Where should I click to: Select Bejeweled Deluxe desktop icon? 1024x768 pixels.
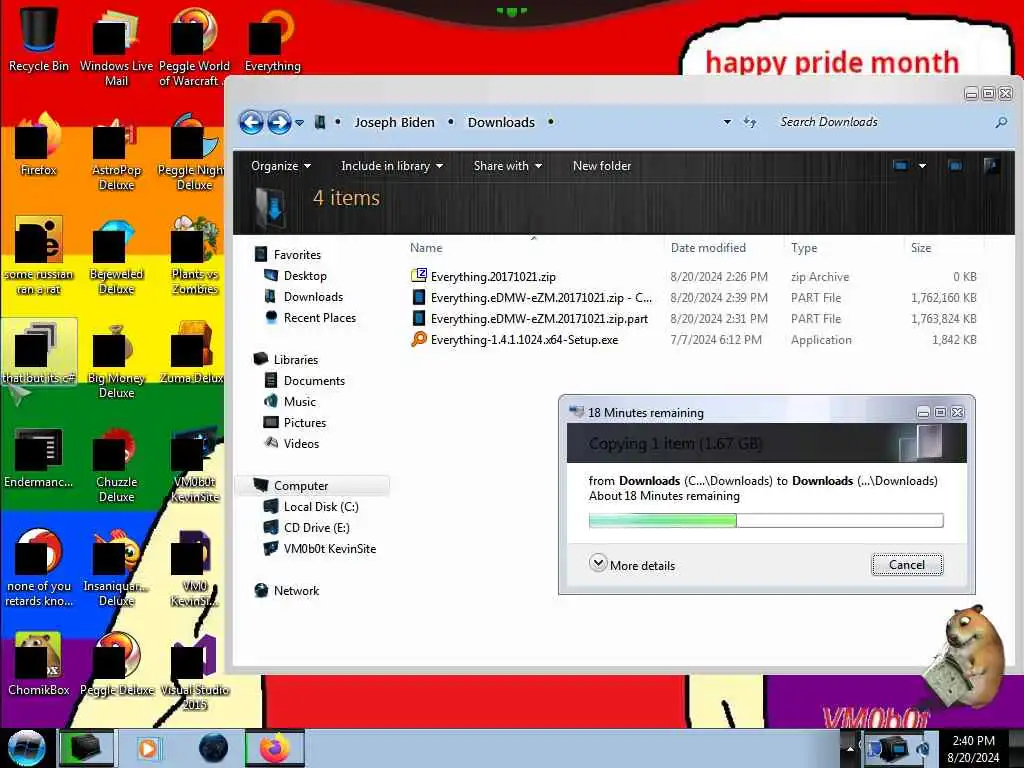pyautogui.click(x=116, y=256)
